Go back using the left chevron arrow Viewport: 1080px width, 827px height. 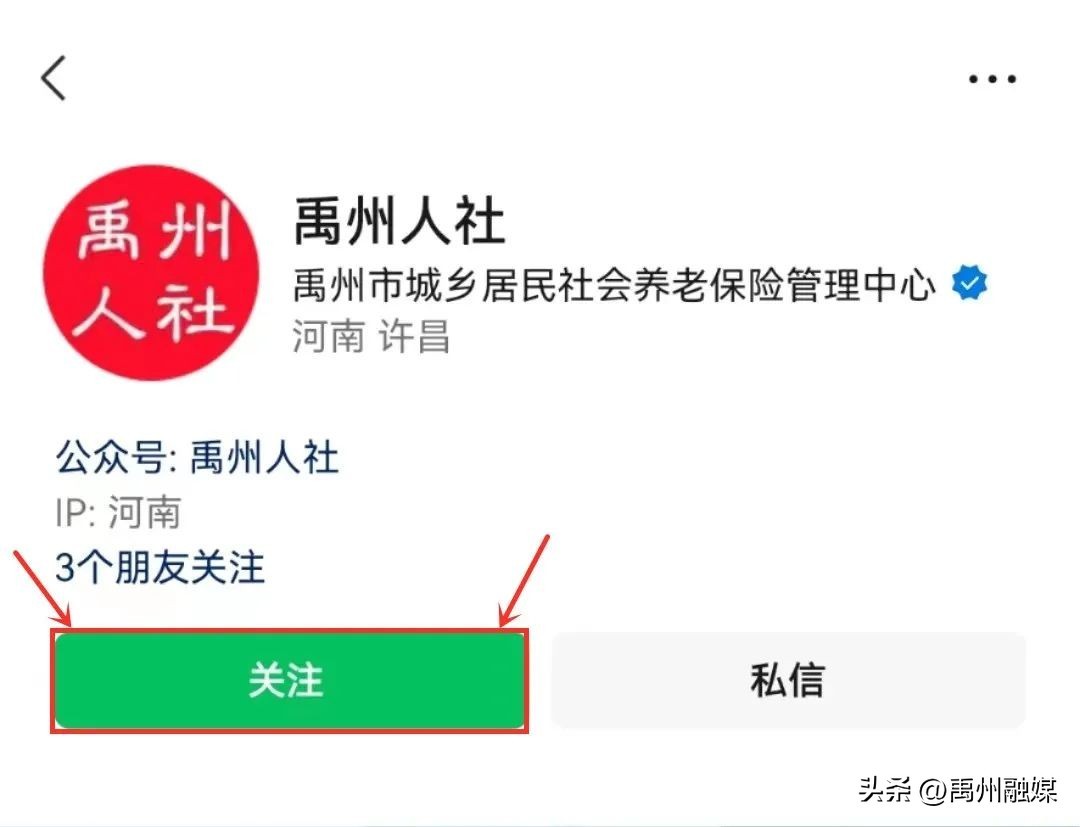coord(54,78)
